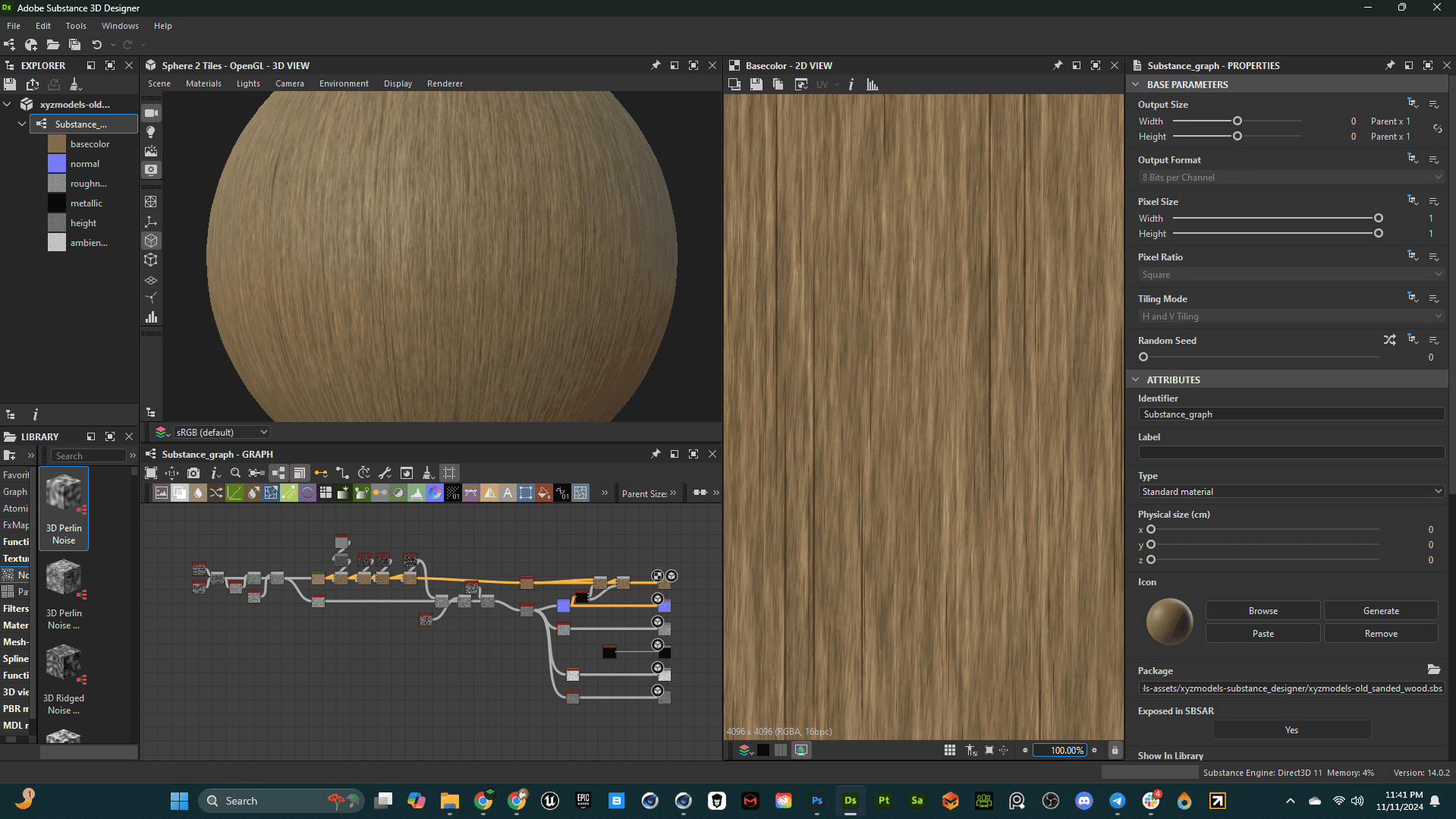Viewport: 1456px width, 819px height.
Task: Collapse the BASE PARAMETERS section
Action: tap(1136, 84)
